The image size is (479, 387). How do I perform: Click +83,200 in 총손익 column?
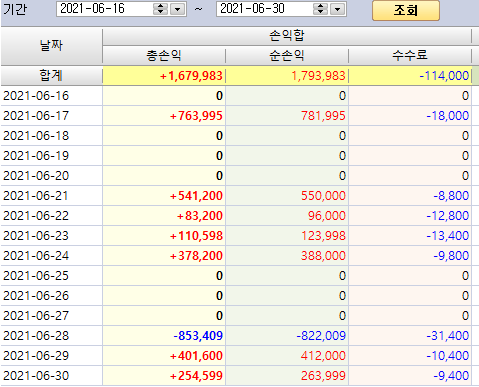coord(164,216)
